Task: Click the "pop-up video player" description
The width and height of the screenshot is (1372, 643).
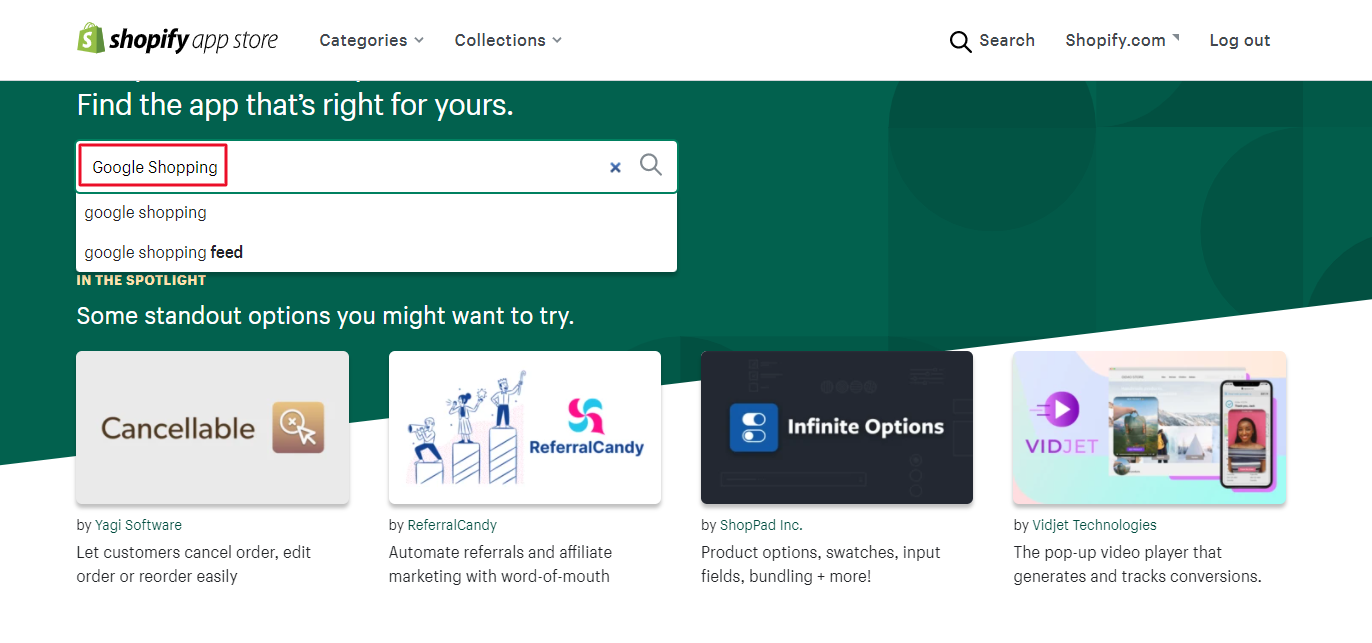Action: 1137,564
